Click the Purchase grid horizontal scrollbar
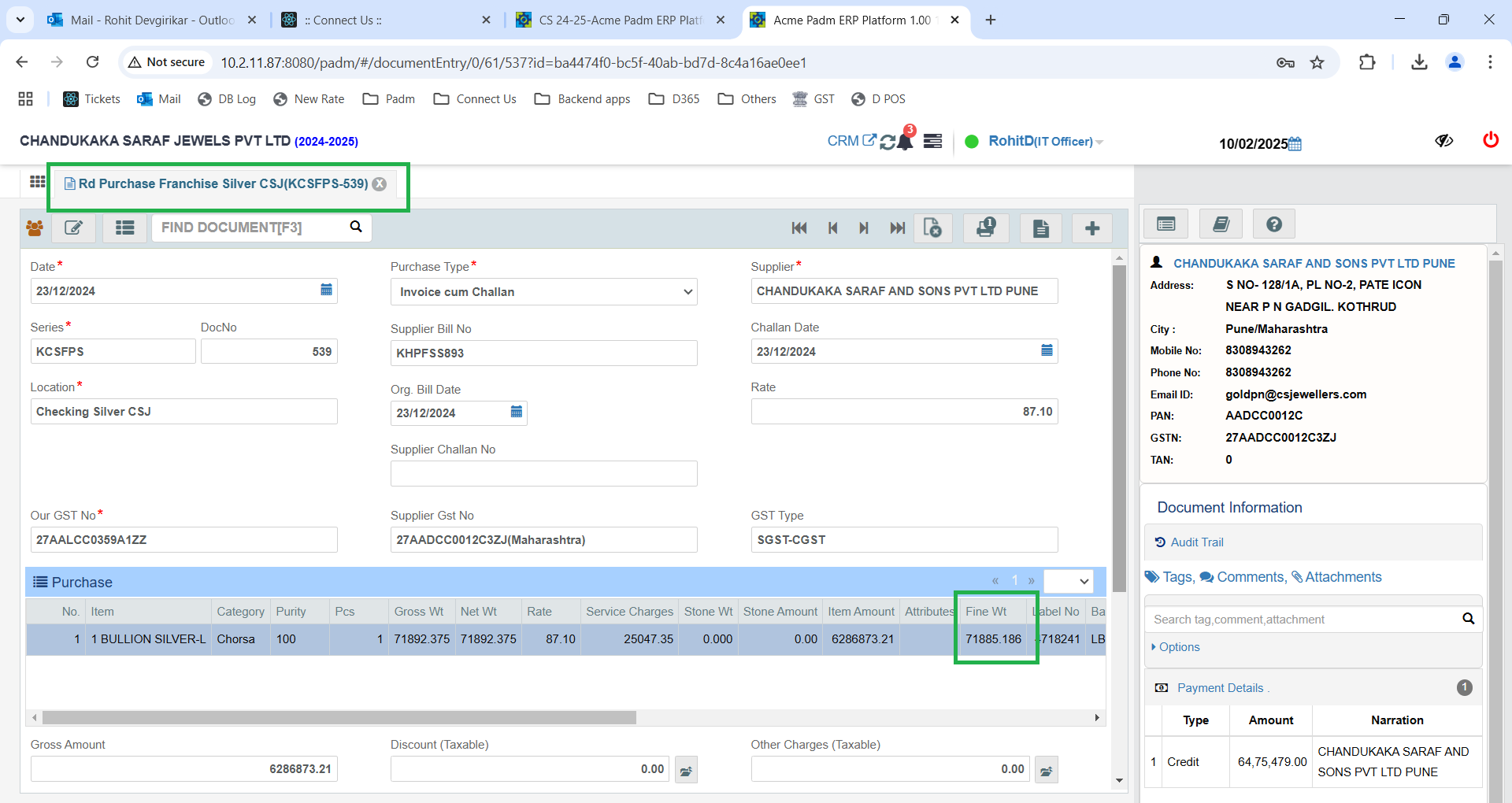The height and width of the screenshot is (803, 1512). point(339,717)
